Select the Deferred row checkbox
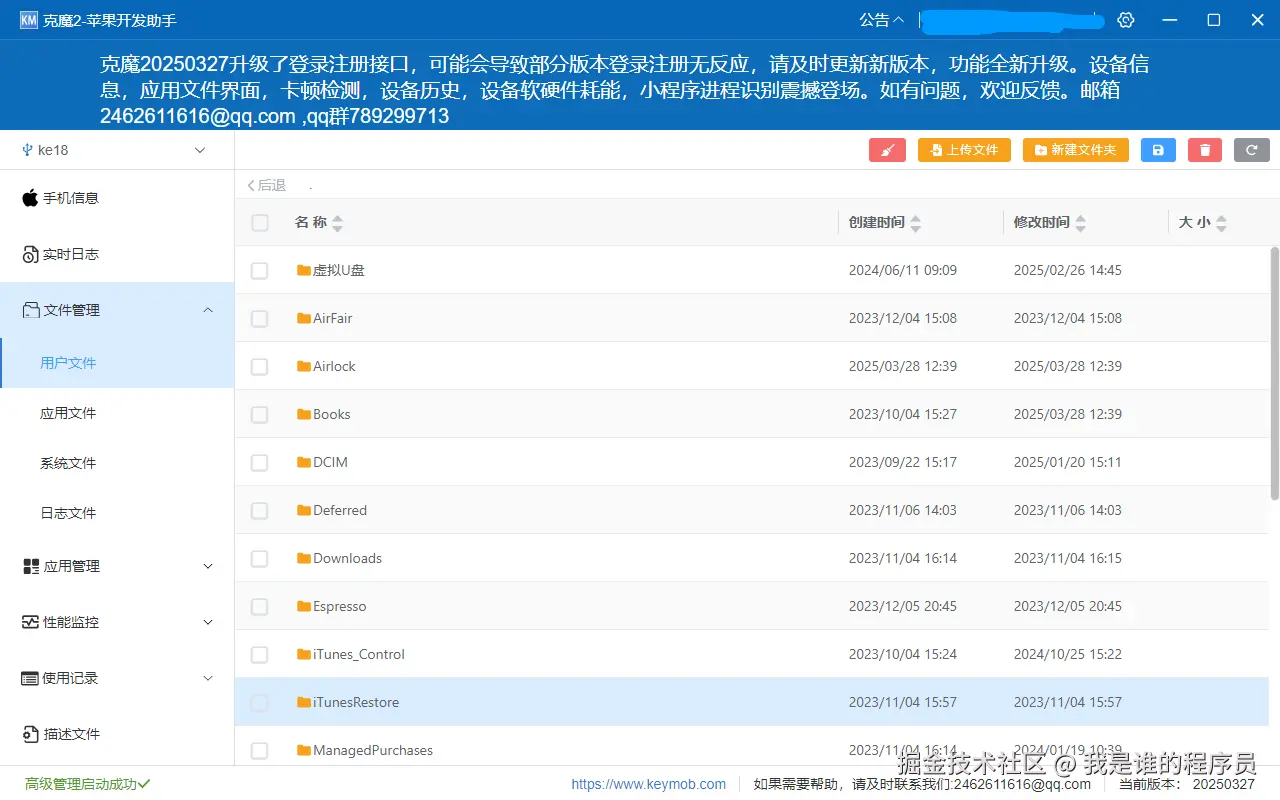The height and width of the screenshot is (800, 1280). click(x=260, y=510)
